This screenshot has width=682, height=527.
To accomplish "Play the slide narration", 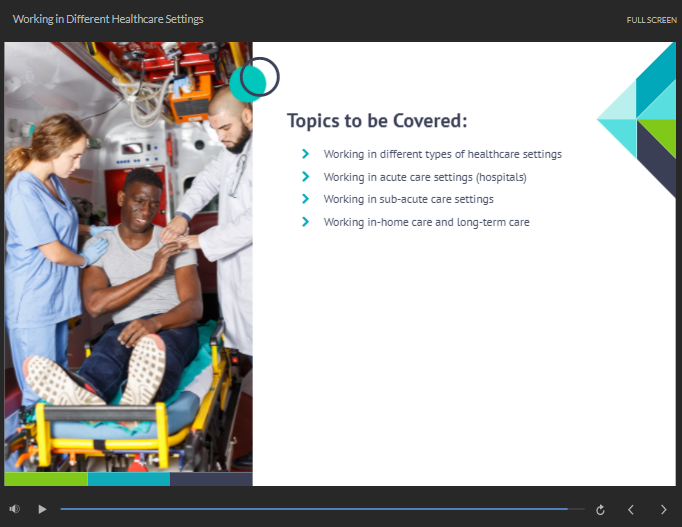I will [x=42, y=509].
